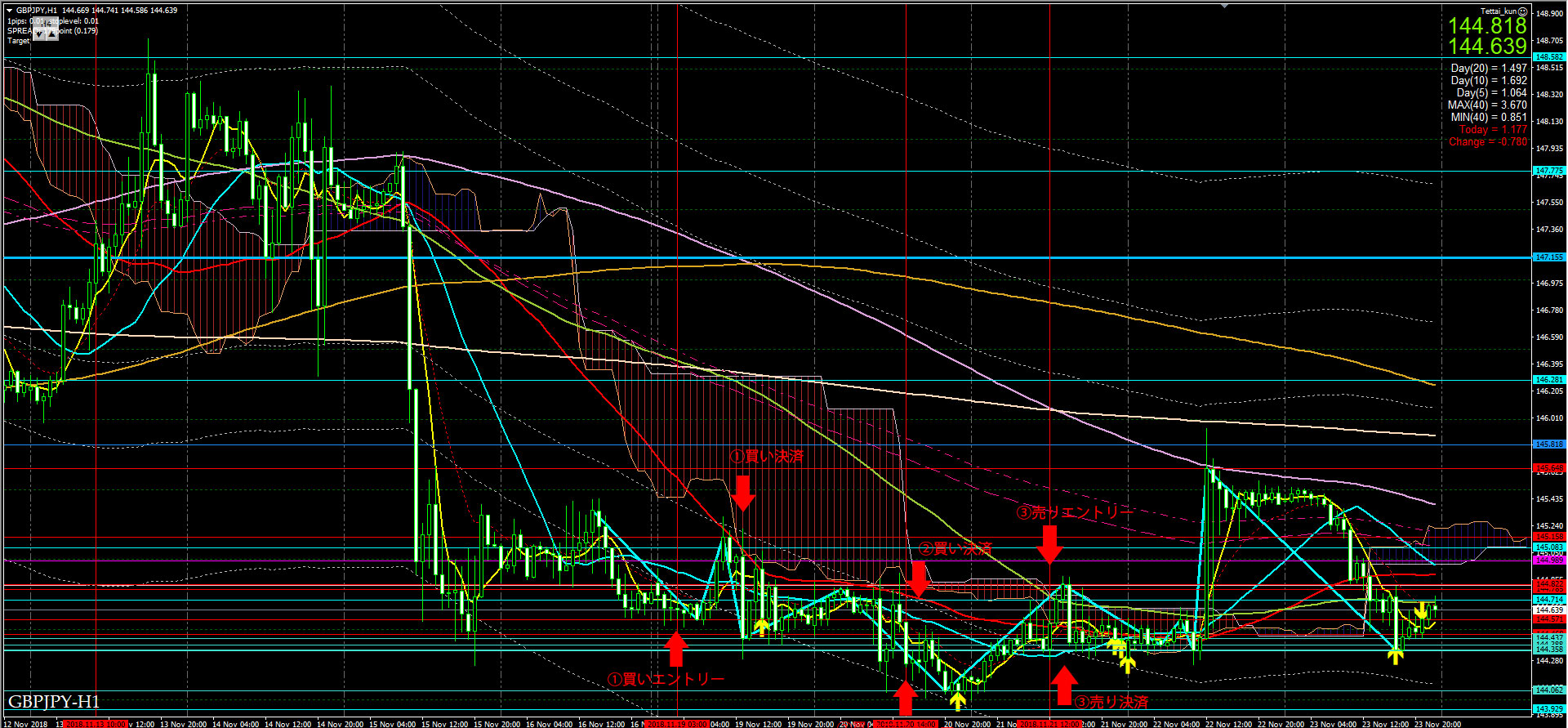This screenshot has width=1568, height=728.
Task: Click the blue 147.155 price level tag
Action: [x=1549, y=257]
